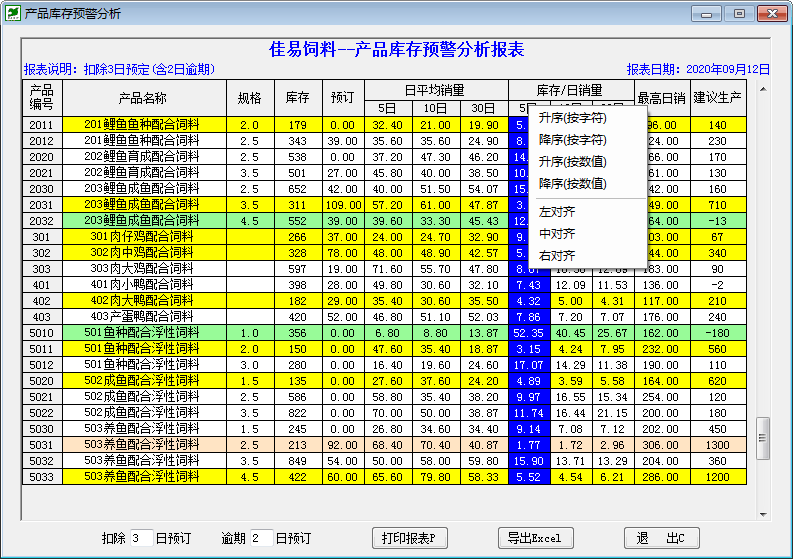
Task: Click the 建议生产 column header
Action: pos(718,98)
